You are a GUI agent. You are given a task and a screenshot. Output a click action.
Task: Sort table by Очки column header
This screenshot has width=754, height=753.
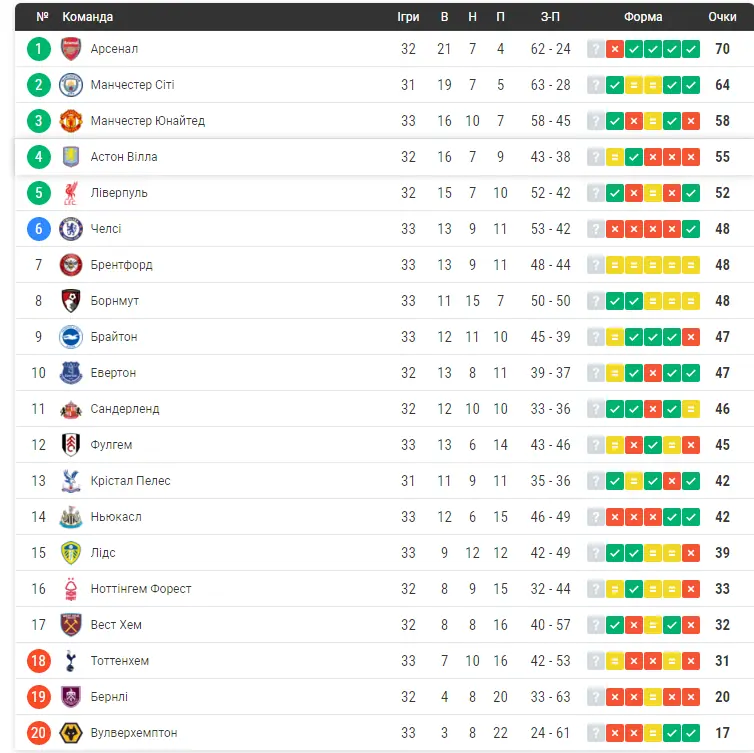coord(722,17)
